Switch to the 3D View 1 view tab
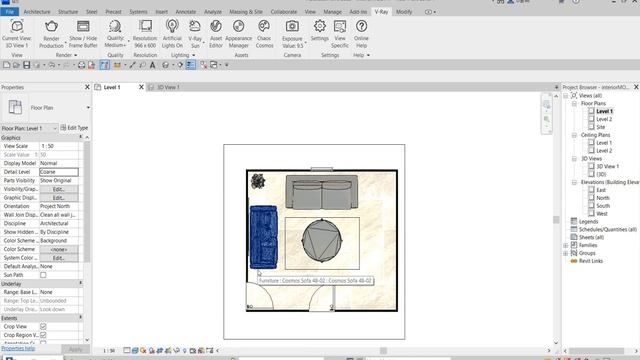The width and height of the screenshot is (640, 360). click(168, 87)
